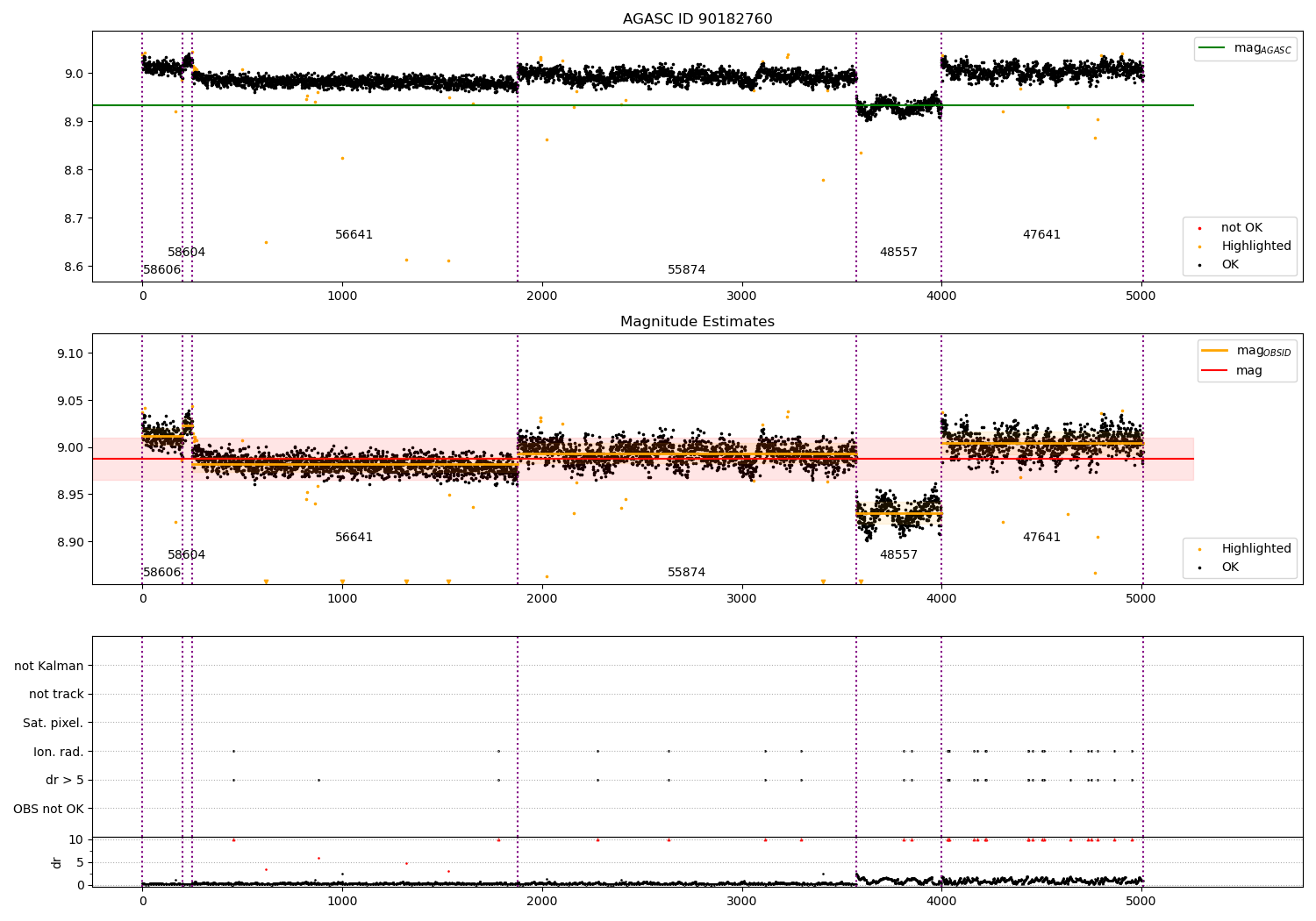The width and height of the screenshot is (1316, 921).
Task: Click x-tick 5000 under top plot
Action: click(1141, 296)
